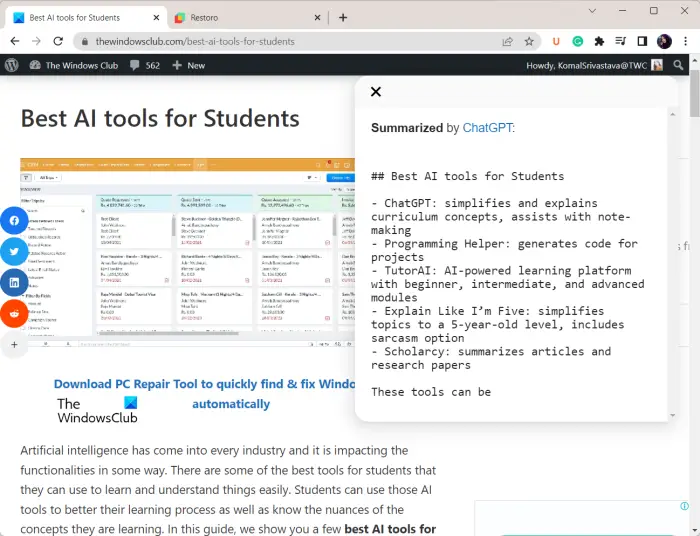700x536 pixels.
Task: Open the Chrome profile avatar
Action: [664, 42]
